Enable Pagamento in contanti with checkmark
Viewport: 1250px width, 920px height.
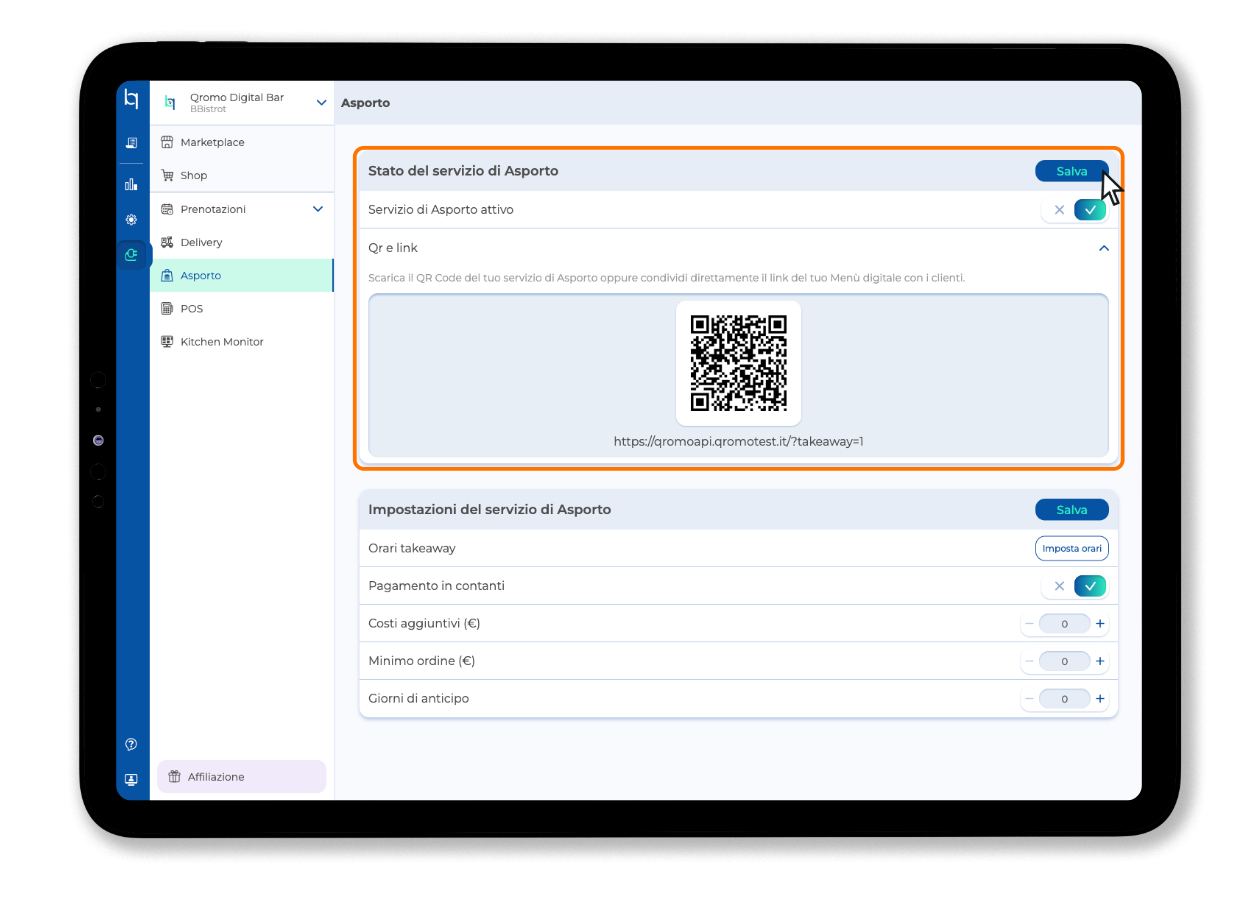coord(1090,586)
